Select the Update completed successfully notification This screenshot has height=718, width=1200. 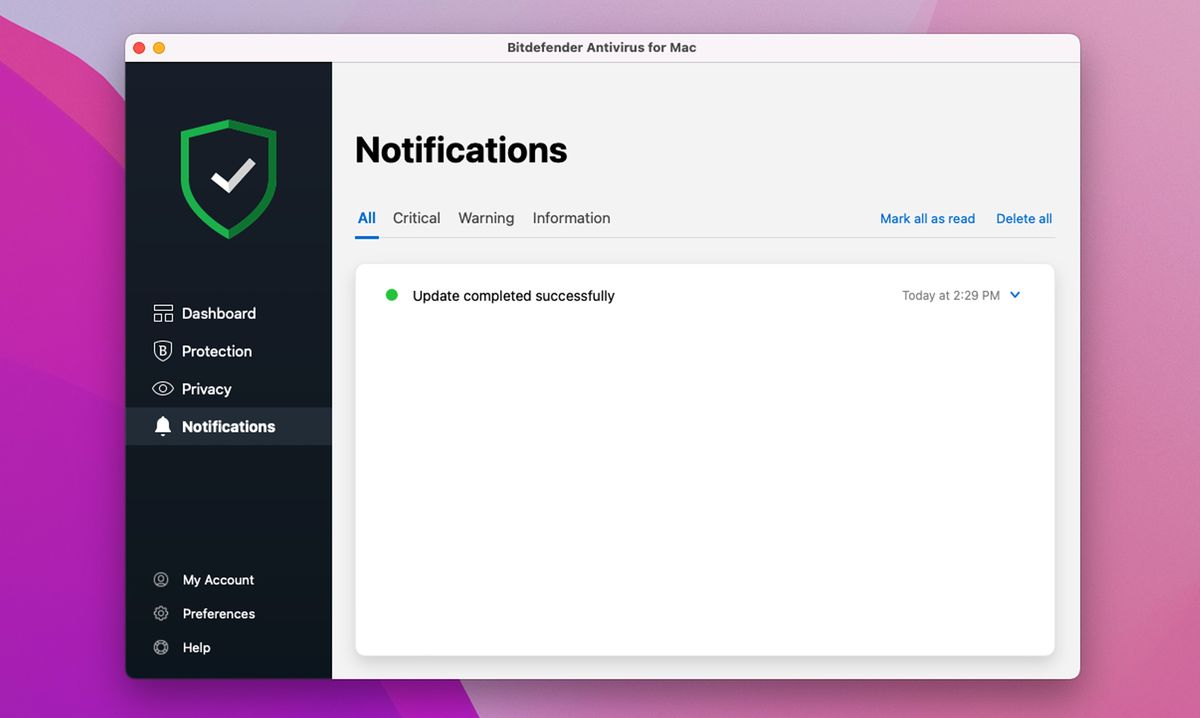tap(513, 295)
